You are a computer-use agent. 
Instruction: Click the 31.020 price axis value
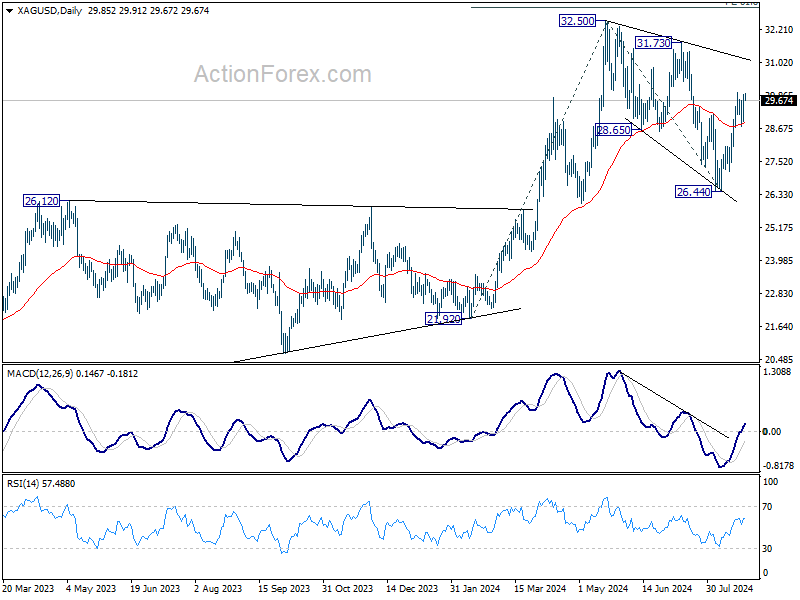point(779,63)
